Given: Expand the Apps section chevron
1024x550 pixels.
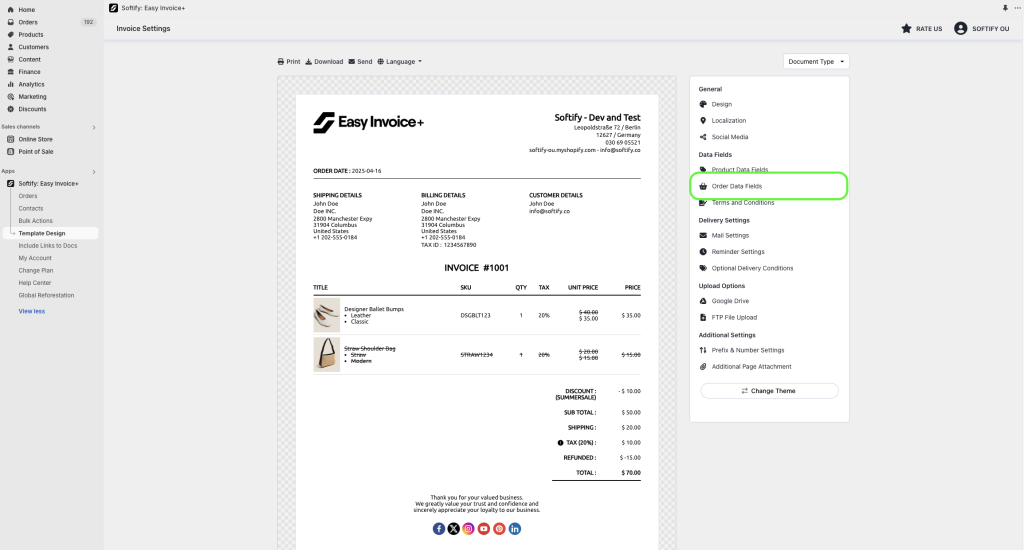Looking at the screenshot, I should click(x=94, y=171).
